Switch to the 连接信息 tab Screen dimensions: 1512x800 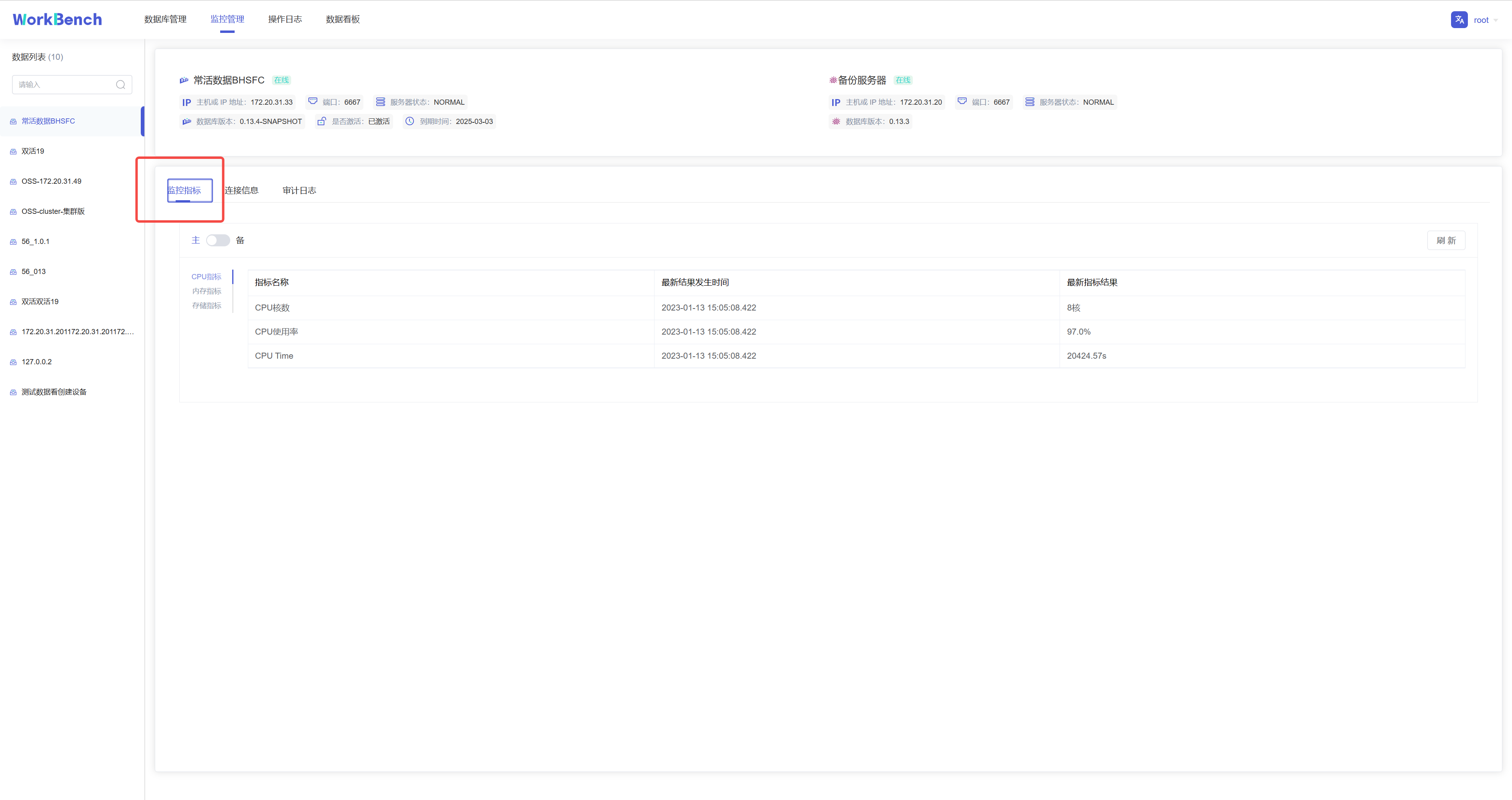click(242, 190)
